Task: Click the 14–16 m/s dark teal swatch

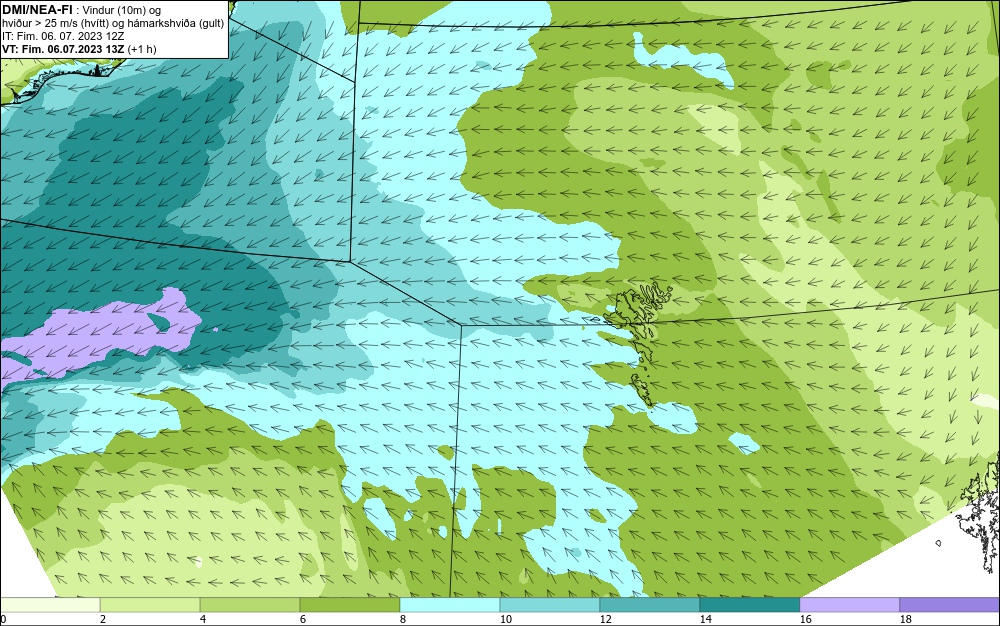Action: click(x=749, y=605)
